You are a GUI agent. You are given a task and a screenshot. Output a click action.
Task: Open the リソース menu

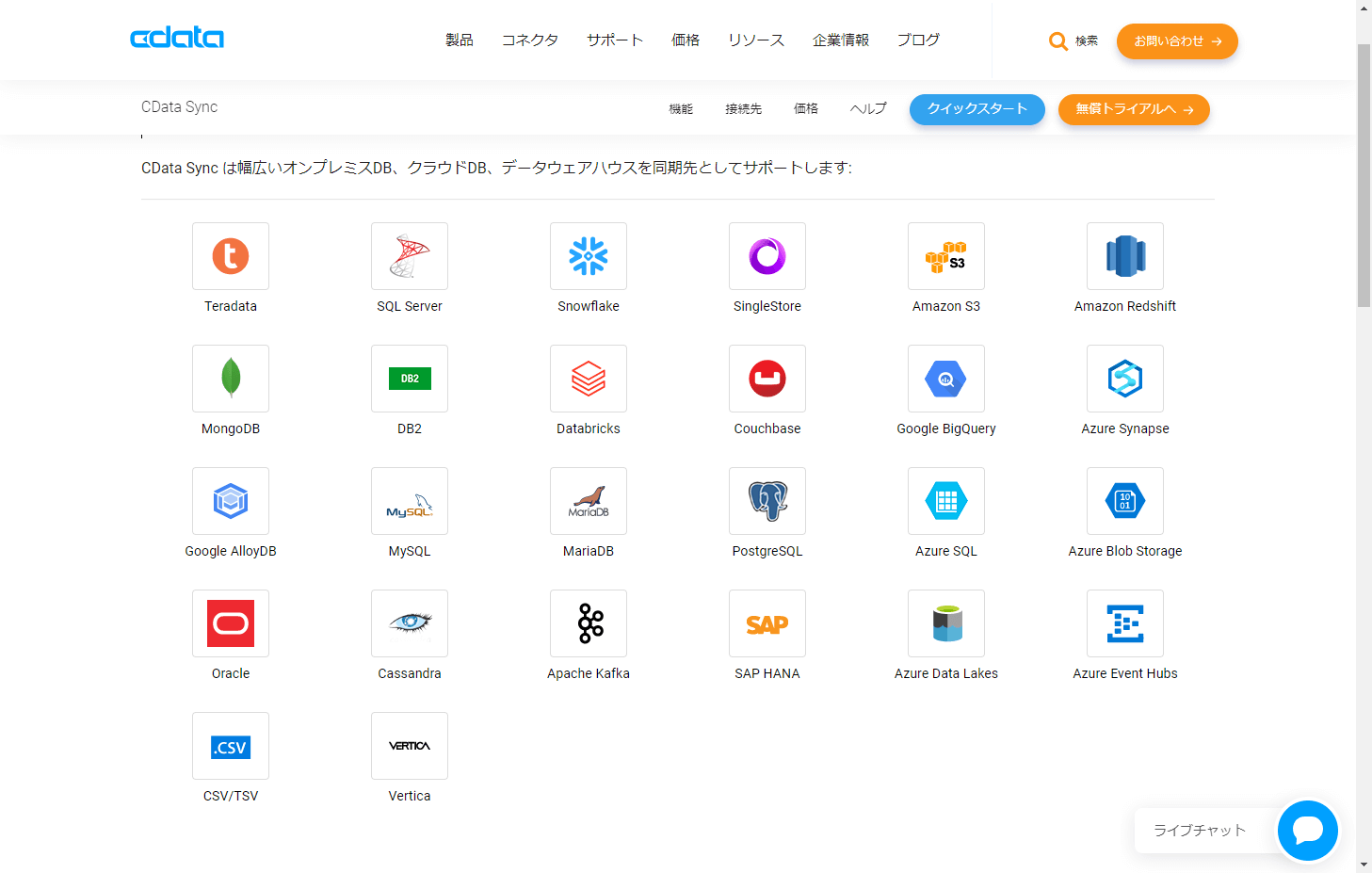756,40
